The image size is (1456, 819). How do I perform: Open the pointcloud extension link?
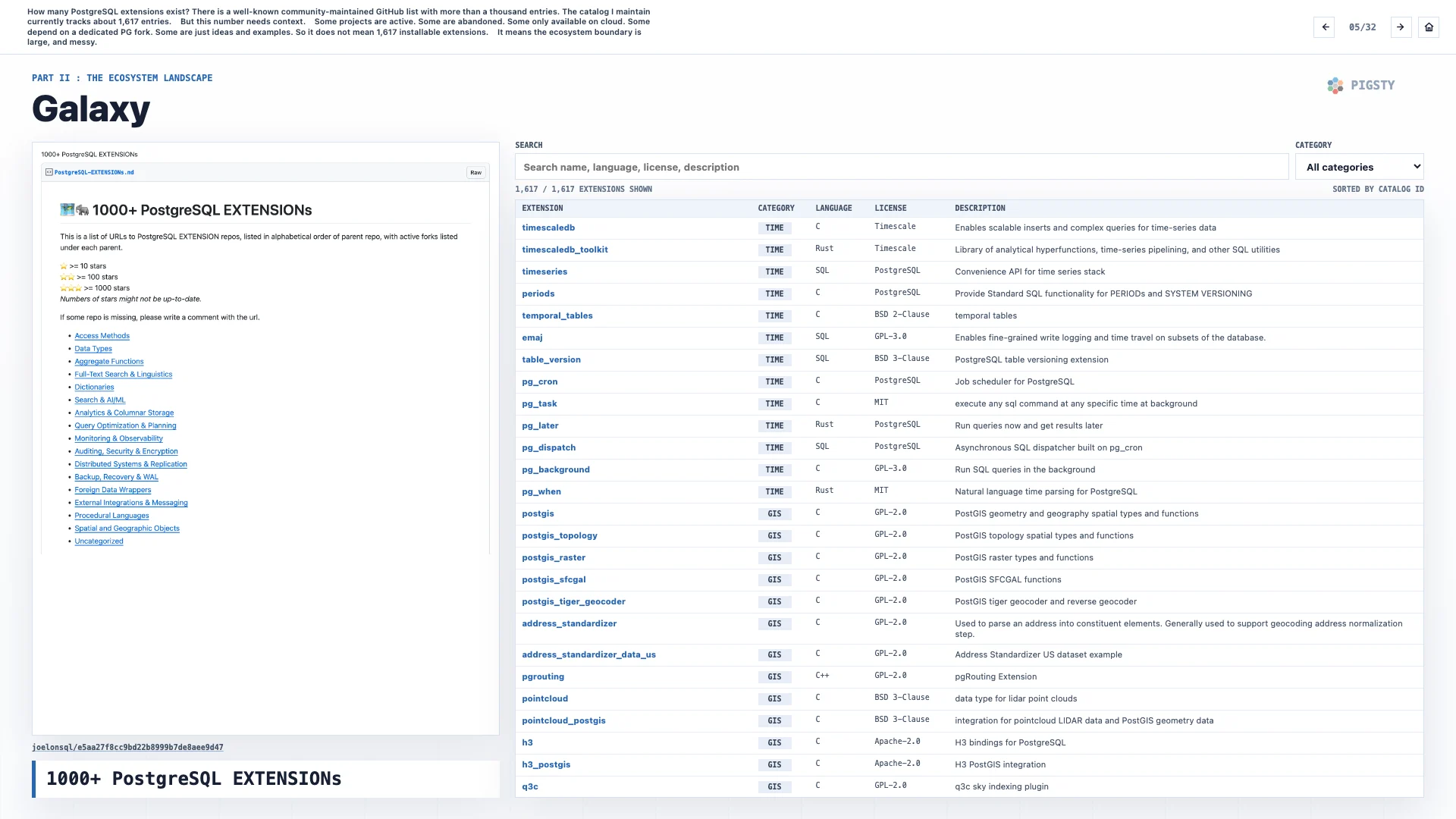(545, 699)
